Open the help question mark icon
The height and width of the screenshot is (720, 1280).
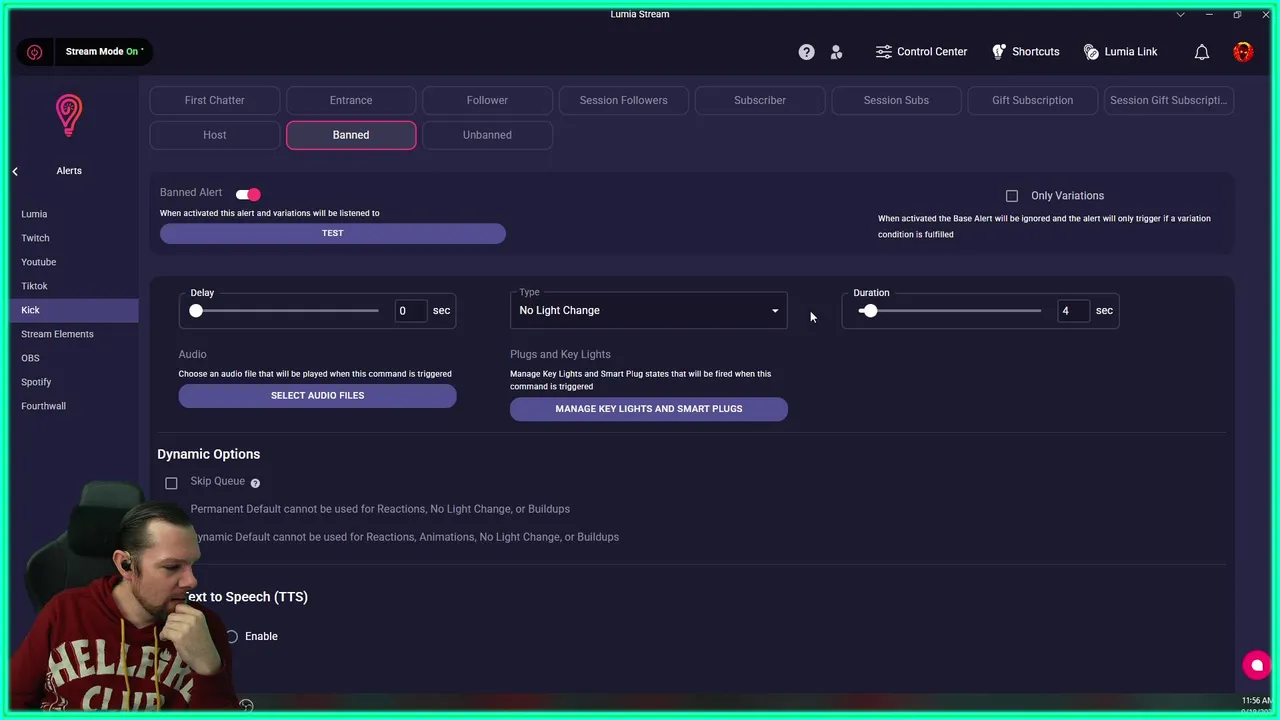coord(806,52)
